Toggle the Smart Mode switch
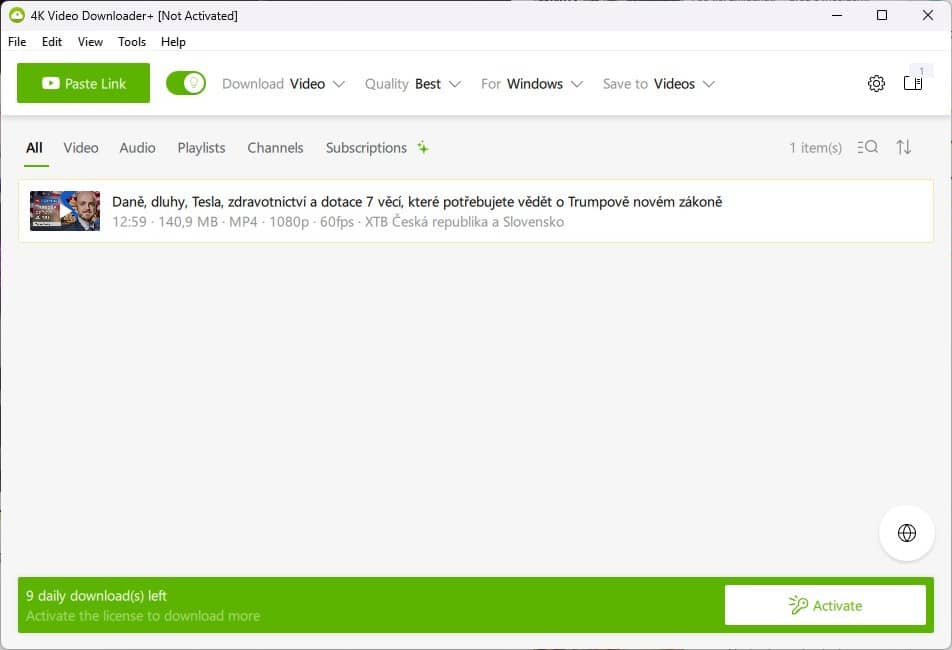952x650 pixels. (x=186, y=83)
